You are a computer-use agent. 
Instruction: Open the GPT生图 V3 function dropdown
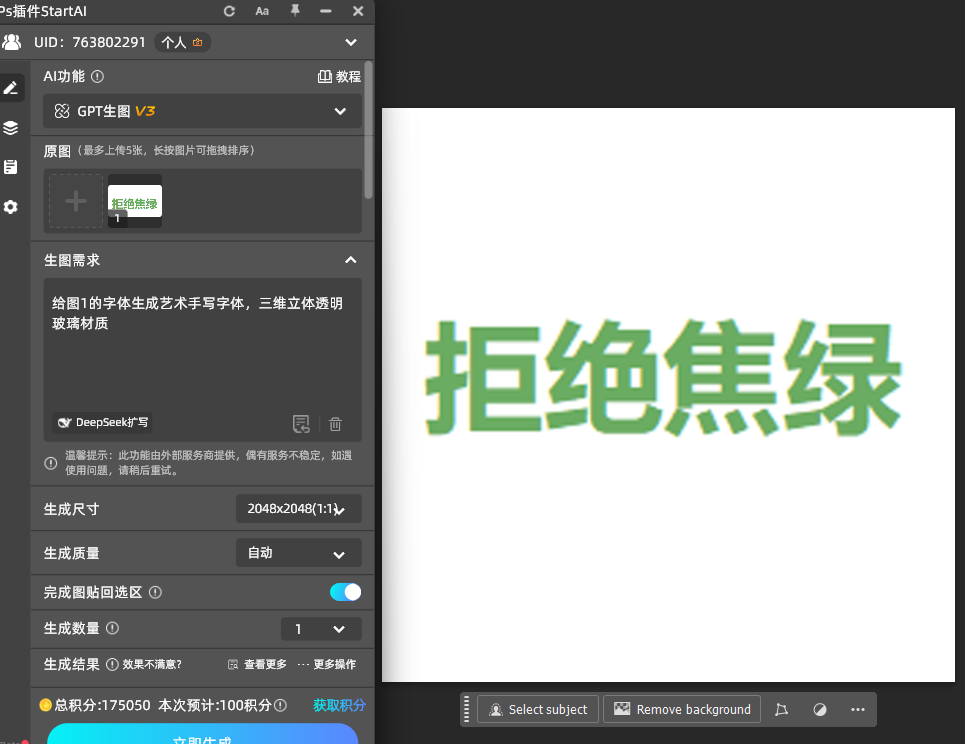(202, 111)
